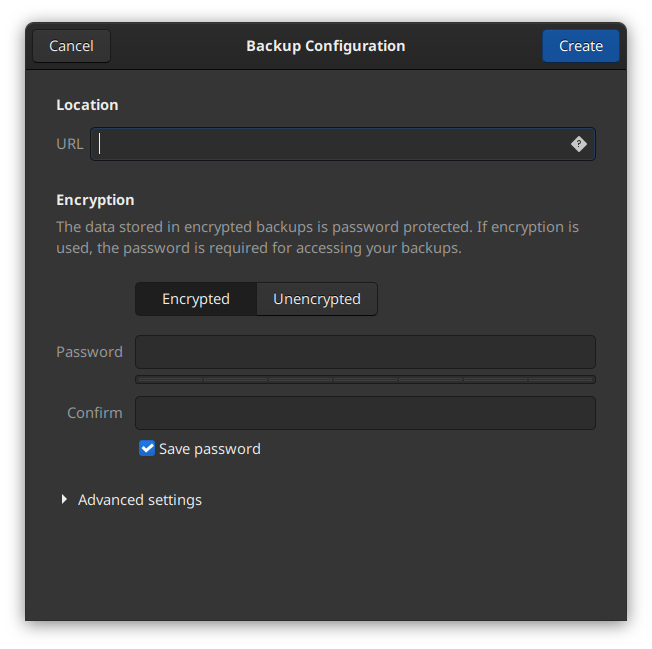The image size is (652, 649).
Task: Cancel the backup configuration dialog
Action: (x=71, y=46)
